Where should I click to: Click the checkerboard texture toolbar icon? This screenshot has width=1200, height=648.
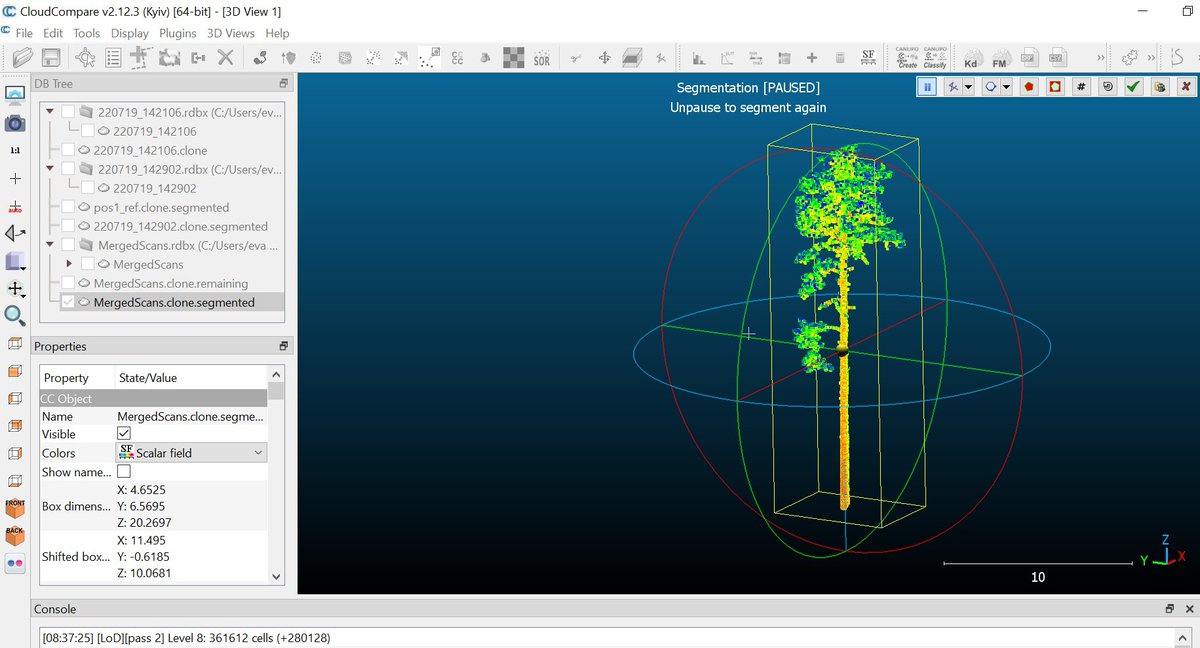click(x=513, y=58)
